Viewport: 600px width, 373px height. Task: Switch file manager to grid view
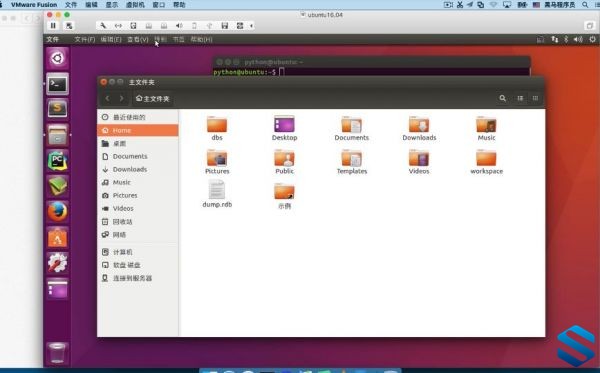pos(535,98)
